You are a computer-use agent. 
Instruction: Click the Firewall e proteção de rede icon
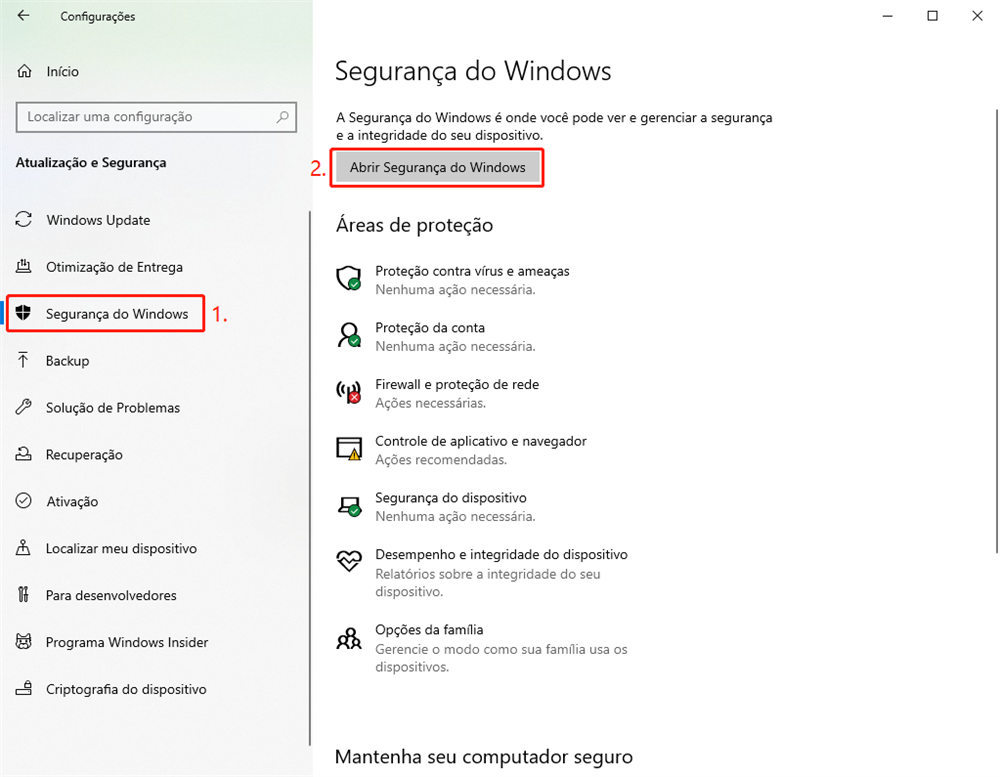click(x=348, y=392)
